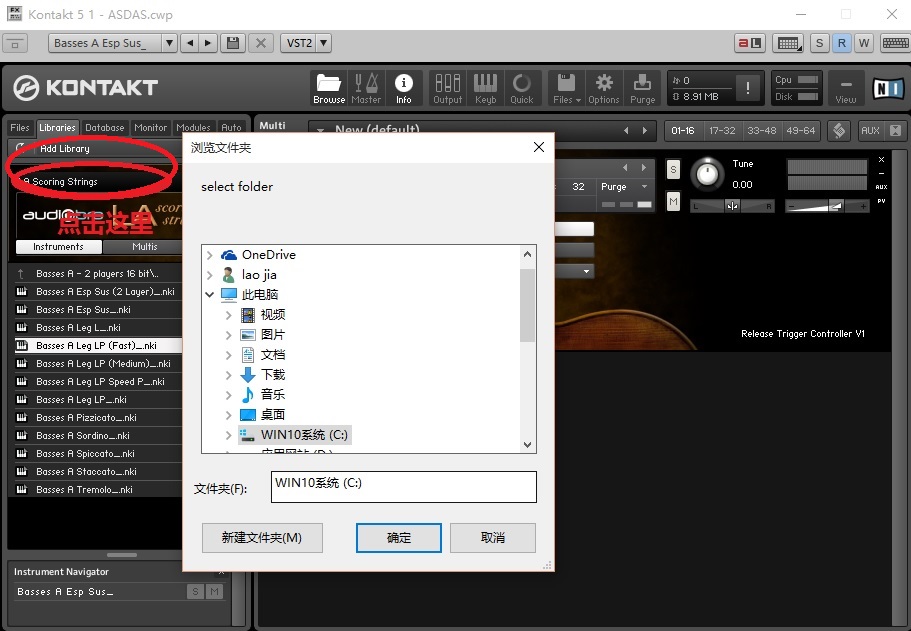Adjust the Tune knob

(707, 175)
